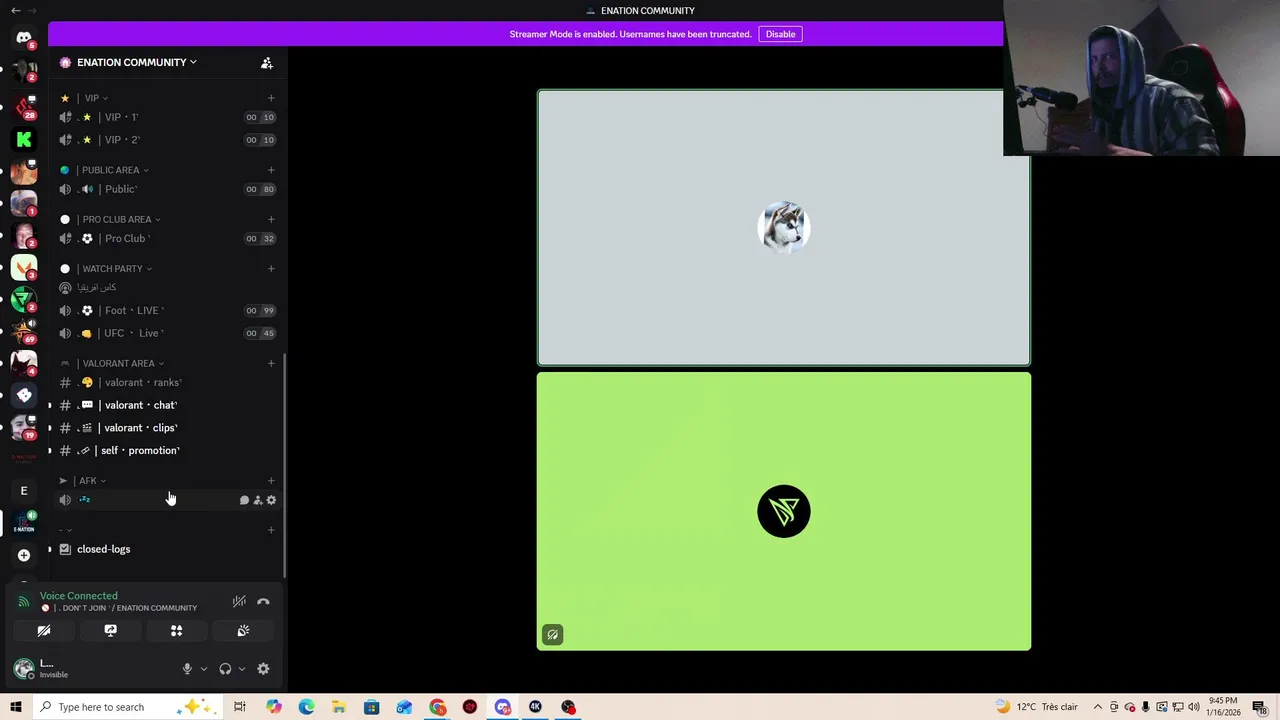Show hidden system tray icons

pos(1098,707)
